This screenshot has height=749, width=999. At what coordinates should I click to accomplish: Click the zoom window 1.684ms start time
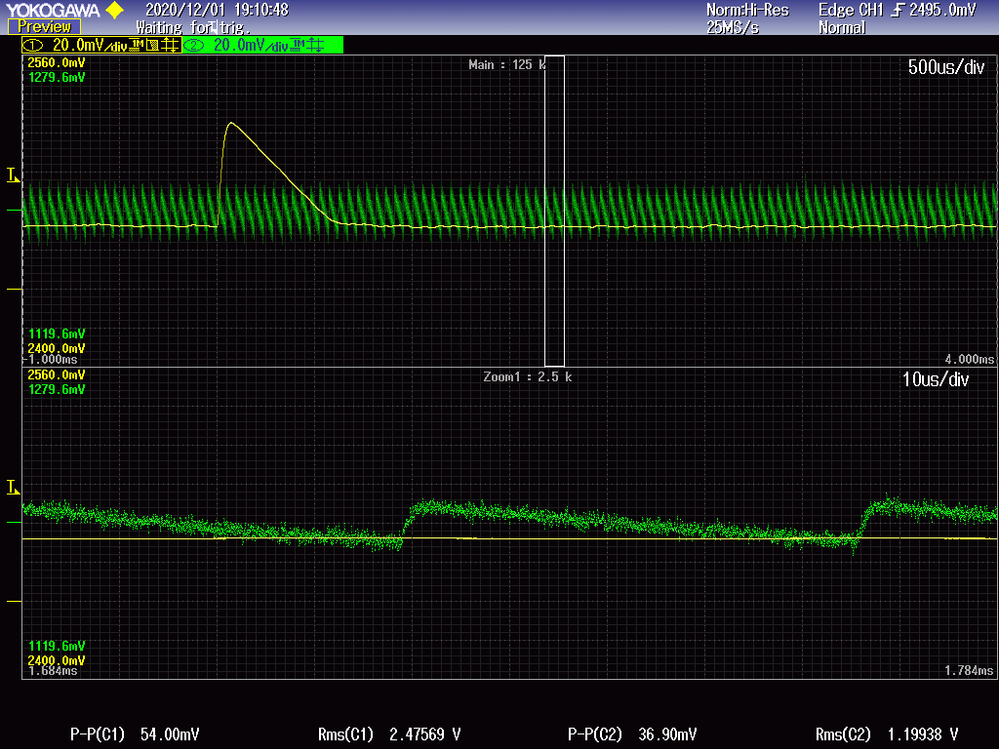click(52, 671)
